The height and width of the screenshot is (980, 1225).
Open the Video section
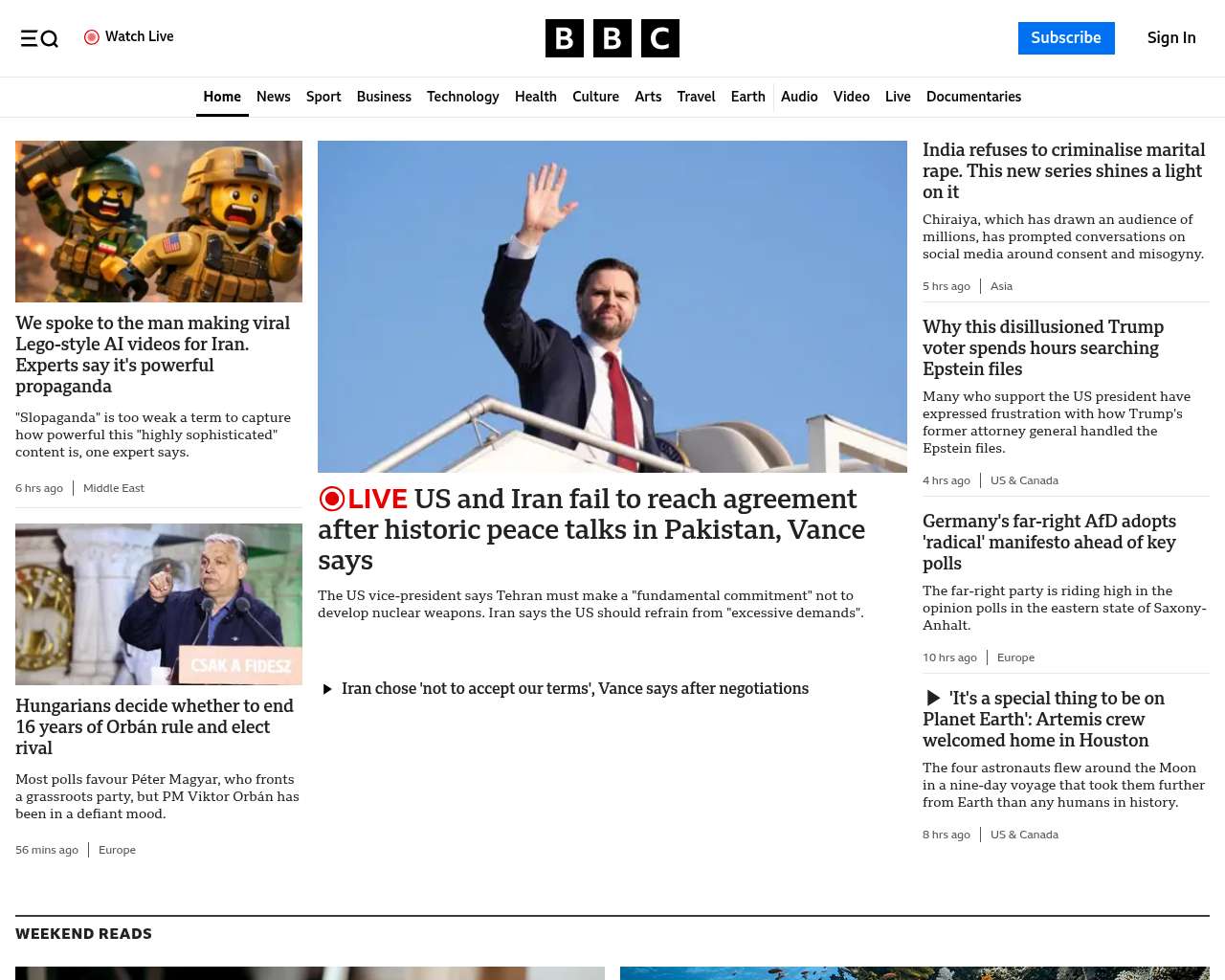[x=852, y=97]
